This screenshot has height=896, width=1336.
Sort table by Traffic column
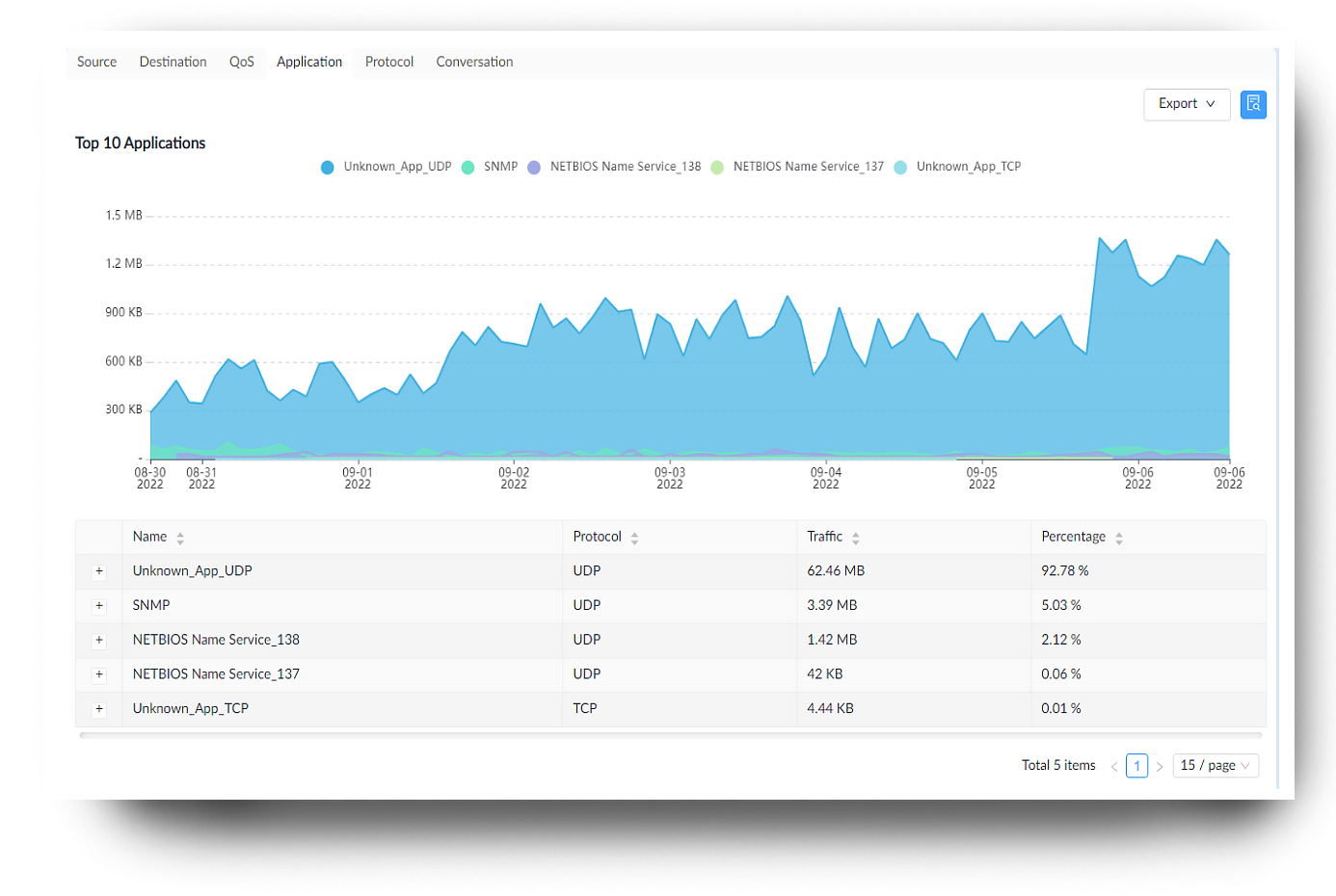pos(855,539)
